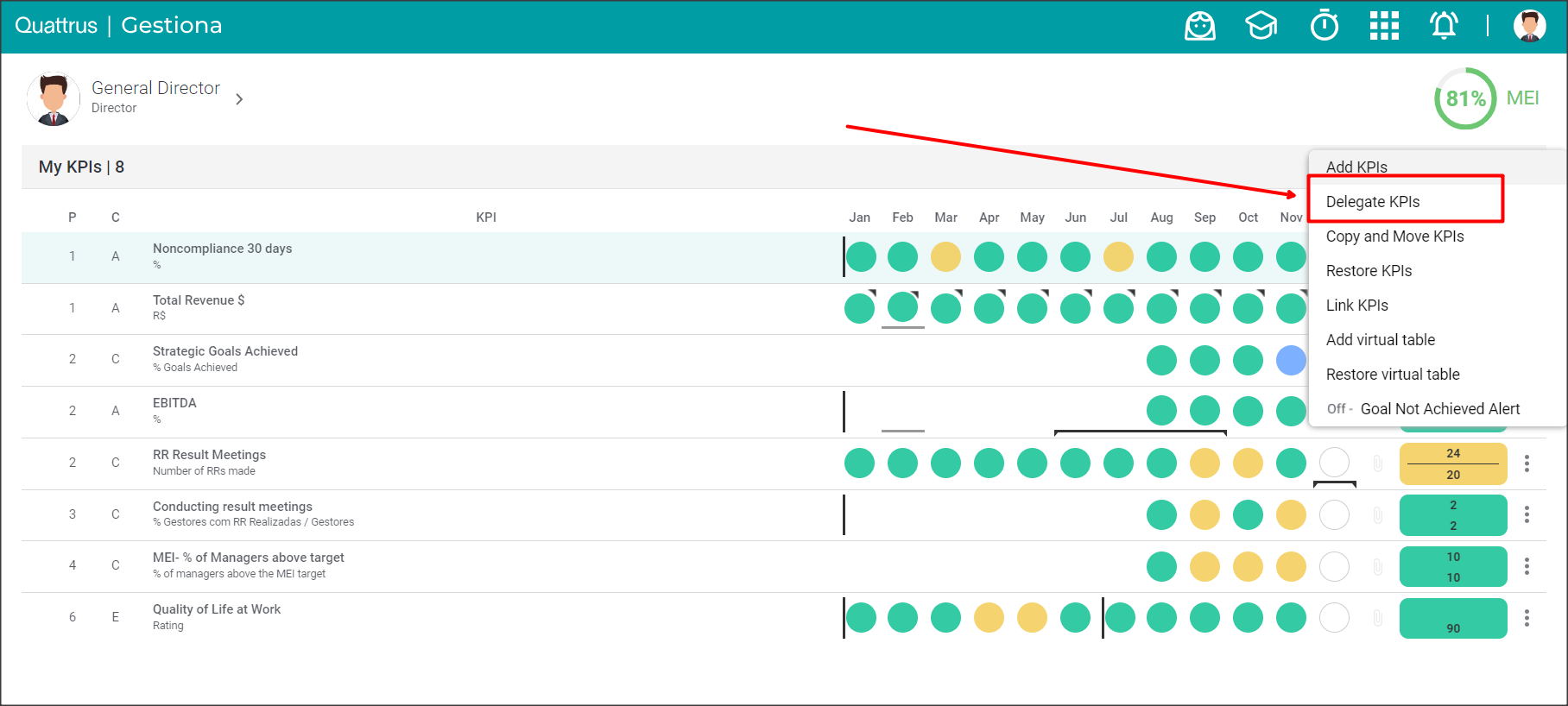Click attachment paperclip for RR Result Meetings
The width and height of the screenshot is (1568, 706).
(x=1378, y=463)
